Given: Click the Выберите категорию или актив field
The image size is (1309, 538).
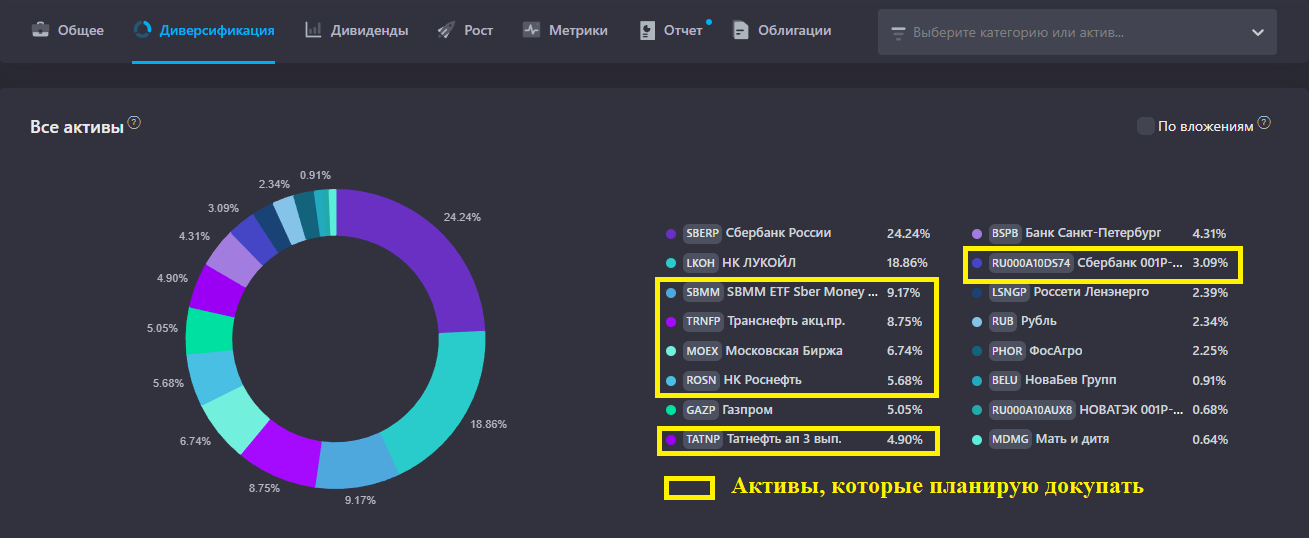Looking at the screenshot, I should (1077, 32).
